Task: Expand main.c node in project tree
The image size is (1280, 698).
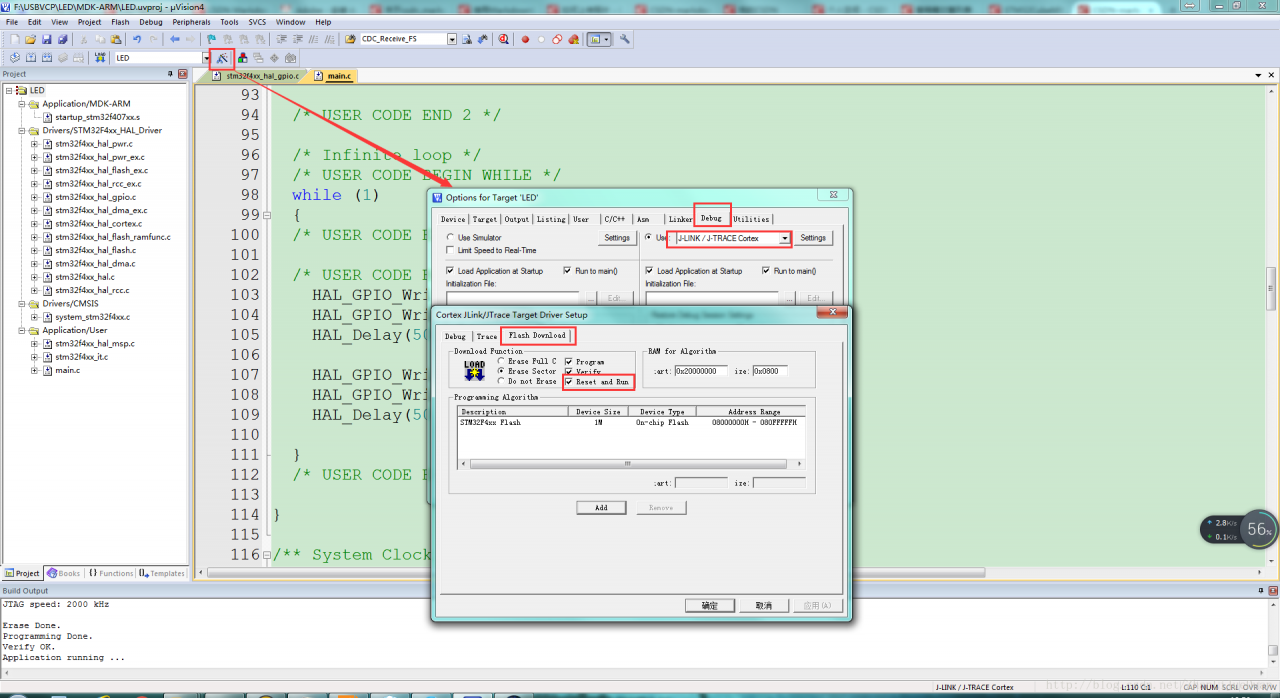Action: click(x=34, y=370)
